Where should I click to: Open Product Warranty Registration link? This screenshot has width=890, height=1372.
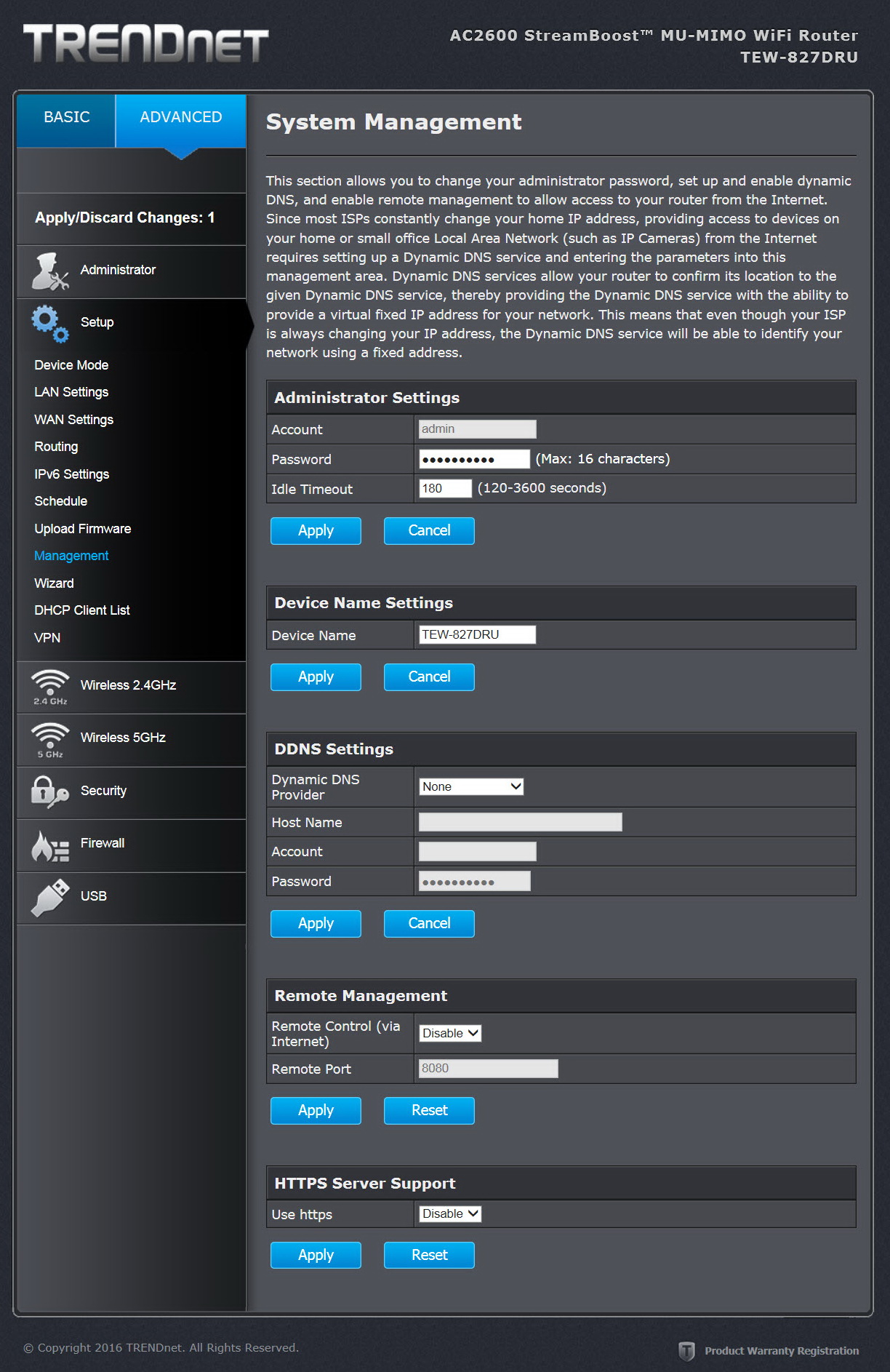pyautogui.click(x=782, y=1351)
